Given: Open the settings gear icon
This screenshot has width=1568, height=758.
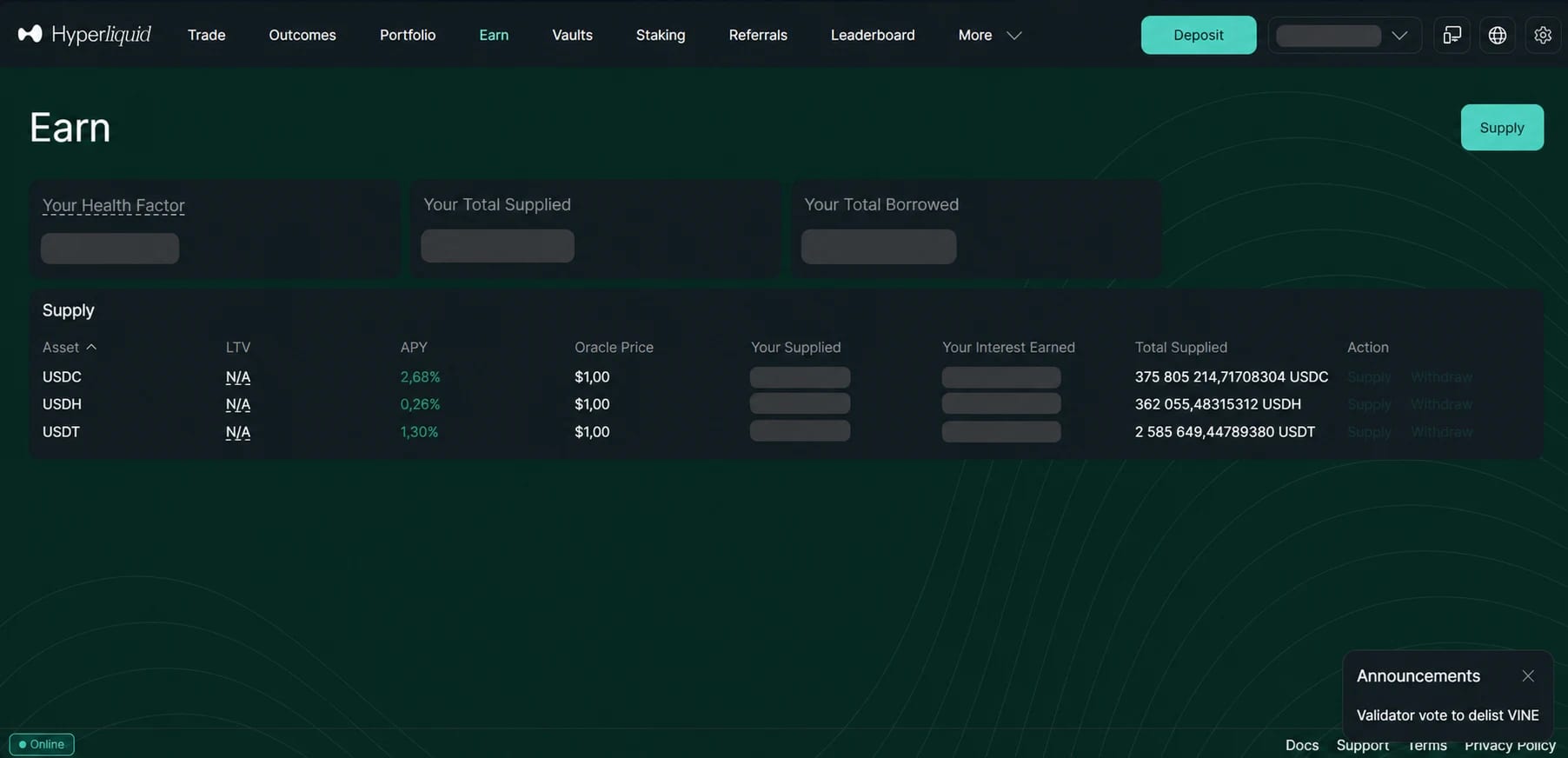Looking at the screenshot, I should [1543, 35].
